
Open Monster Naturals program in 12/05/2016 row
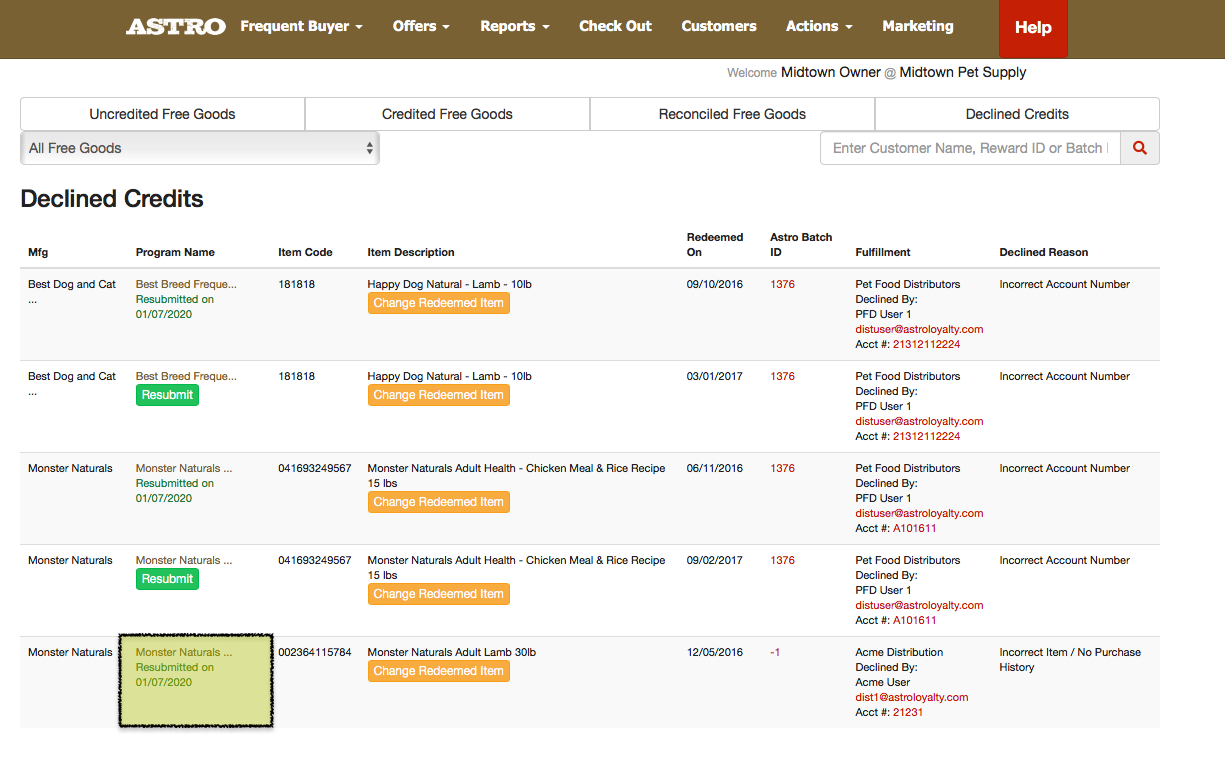(x=184, y=652)
